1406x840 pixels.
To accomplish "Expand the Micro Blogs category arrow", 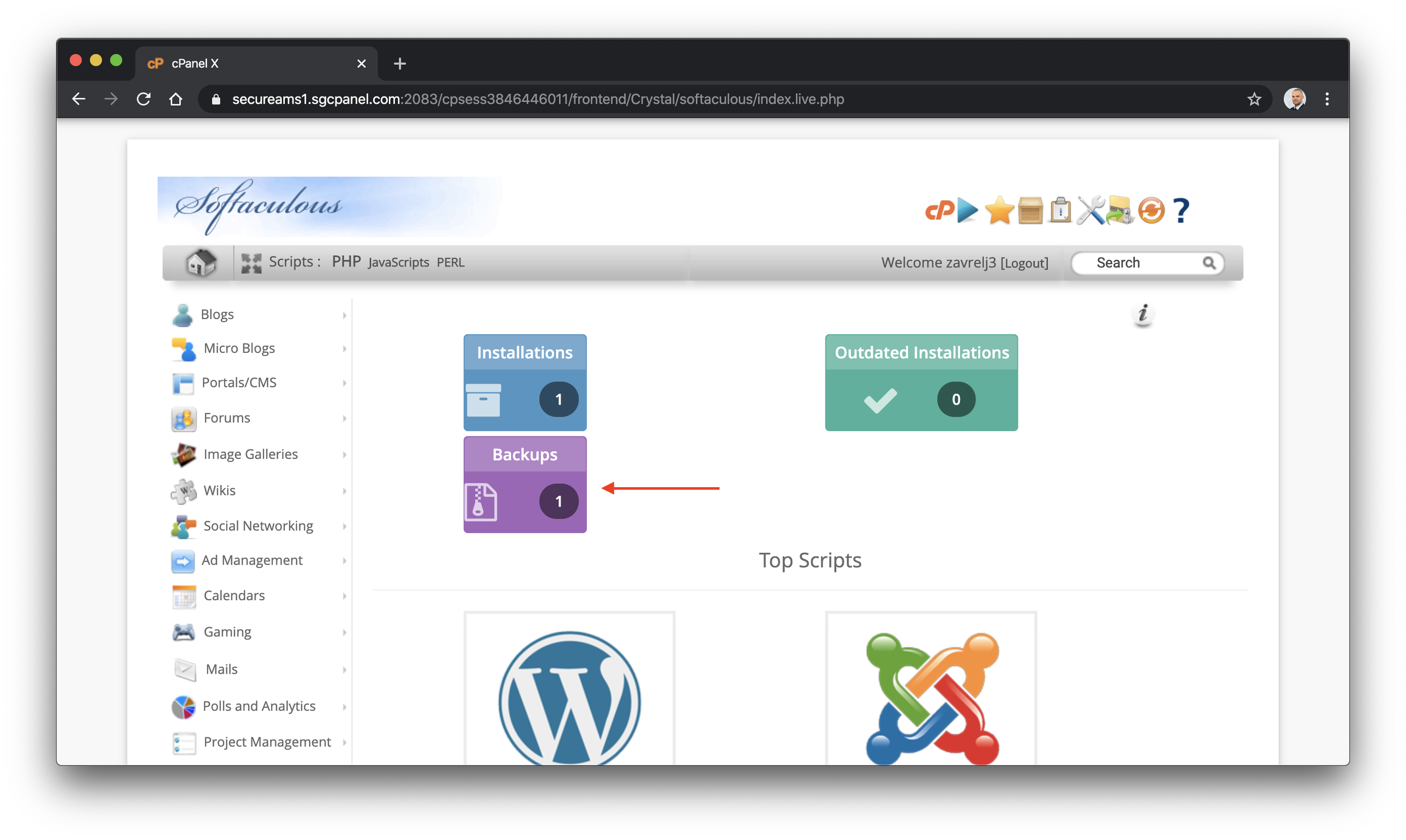I will coord(344,349).
